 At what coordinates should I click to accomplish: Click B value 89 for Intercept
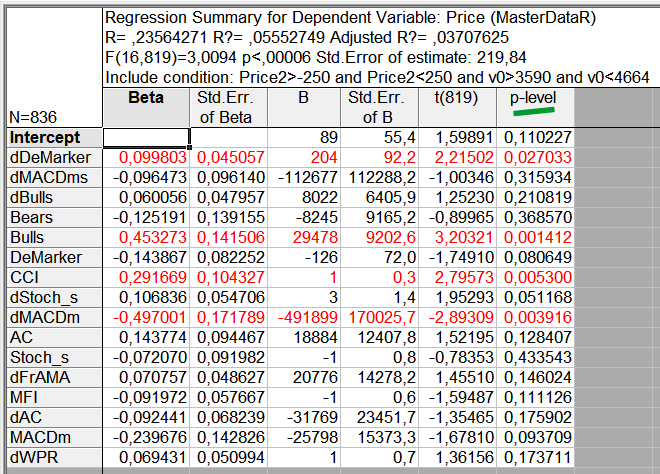click(x=304, y=138)
